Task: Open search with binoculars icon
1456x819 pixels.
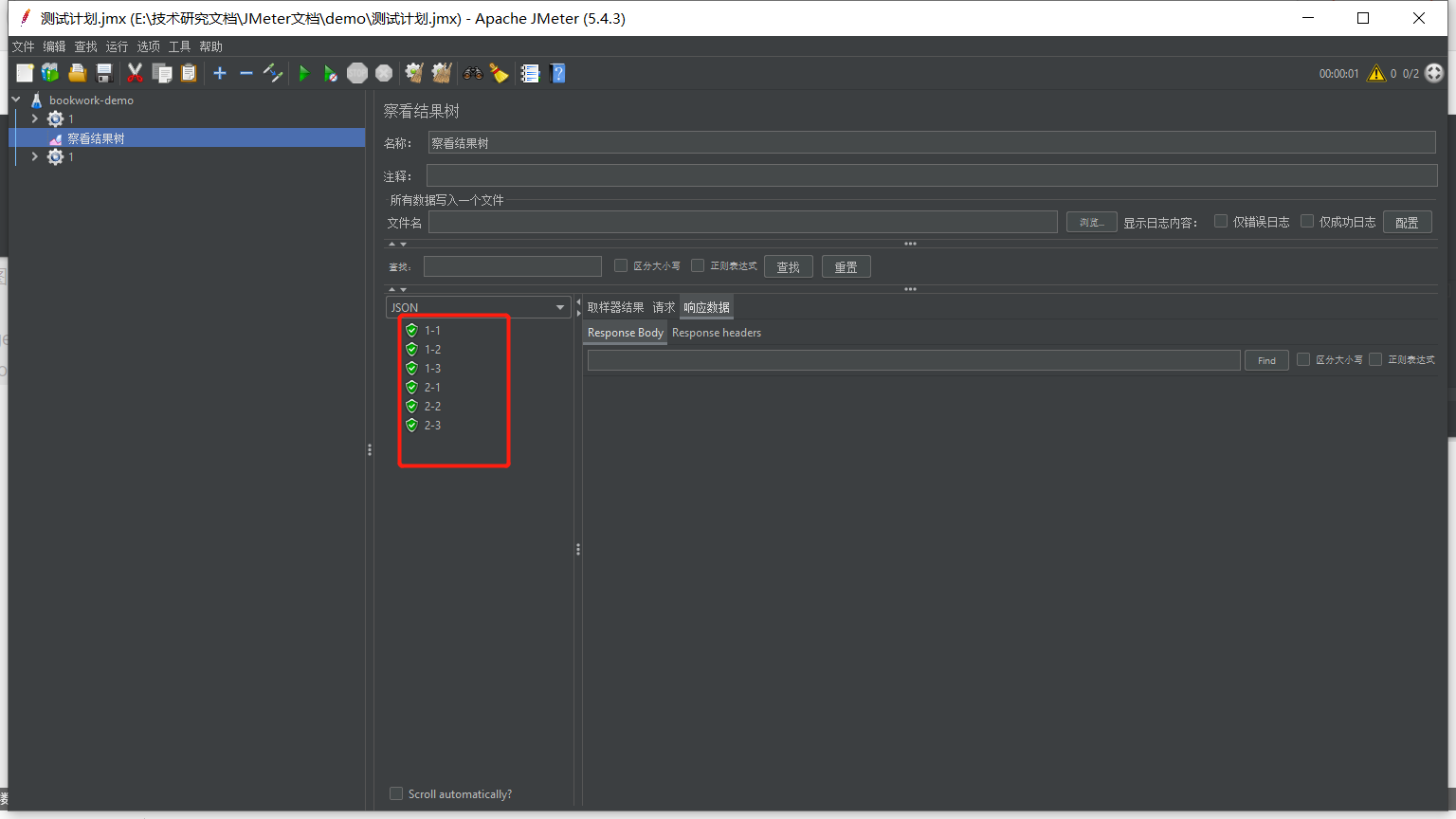Action: (x=472, y=73)
